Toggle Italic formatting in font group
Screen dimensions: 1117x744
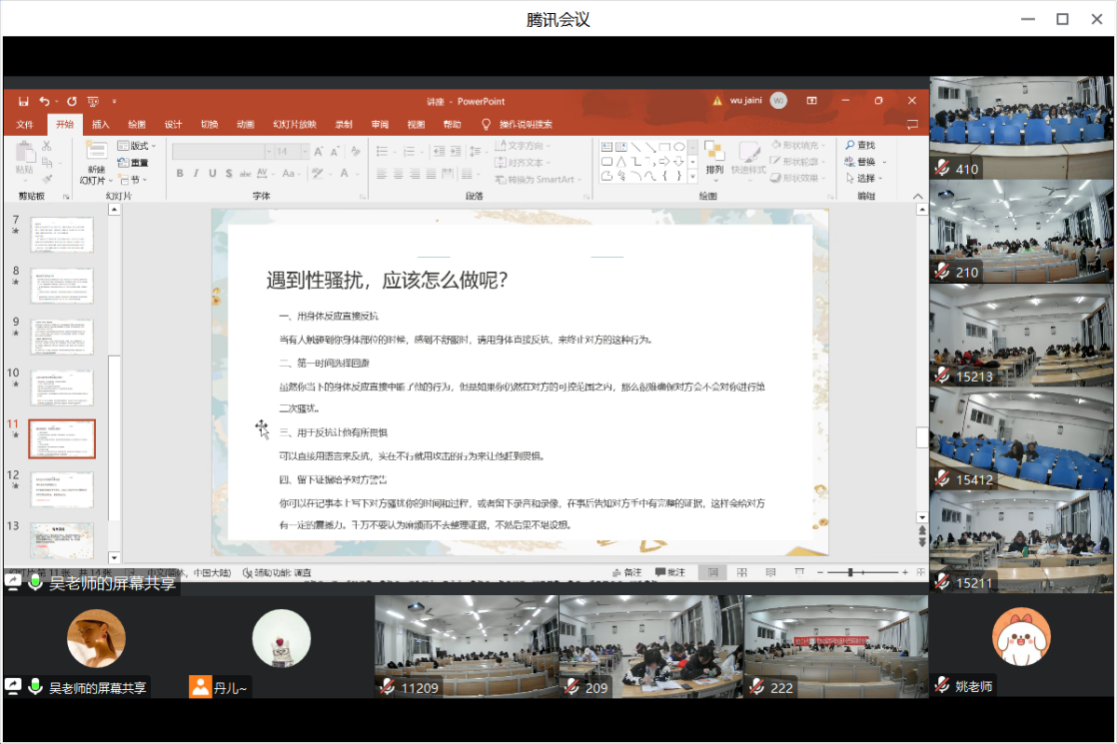click(197, 173)
